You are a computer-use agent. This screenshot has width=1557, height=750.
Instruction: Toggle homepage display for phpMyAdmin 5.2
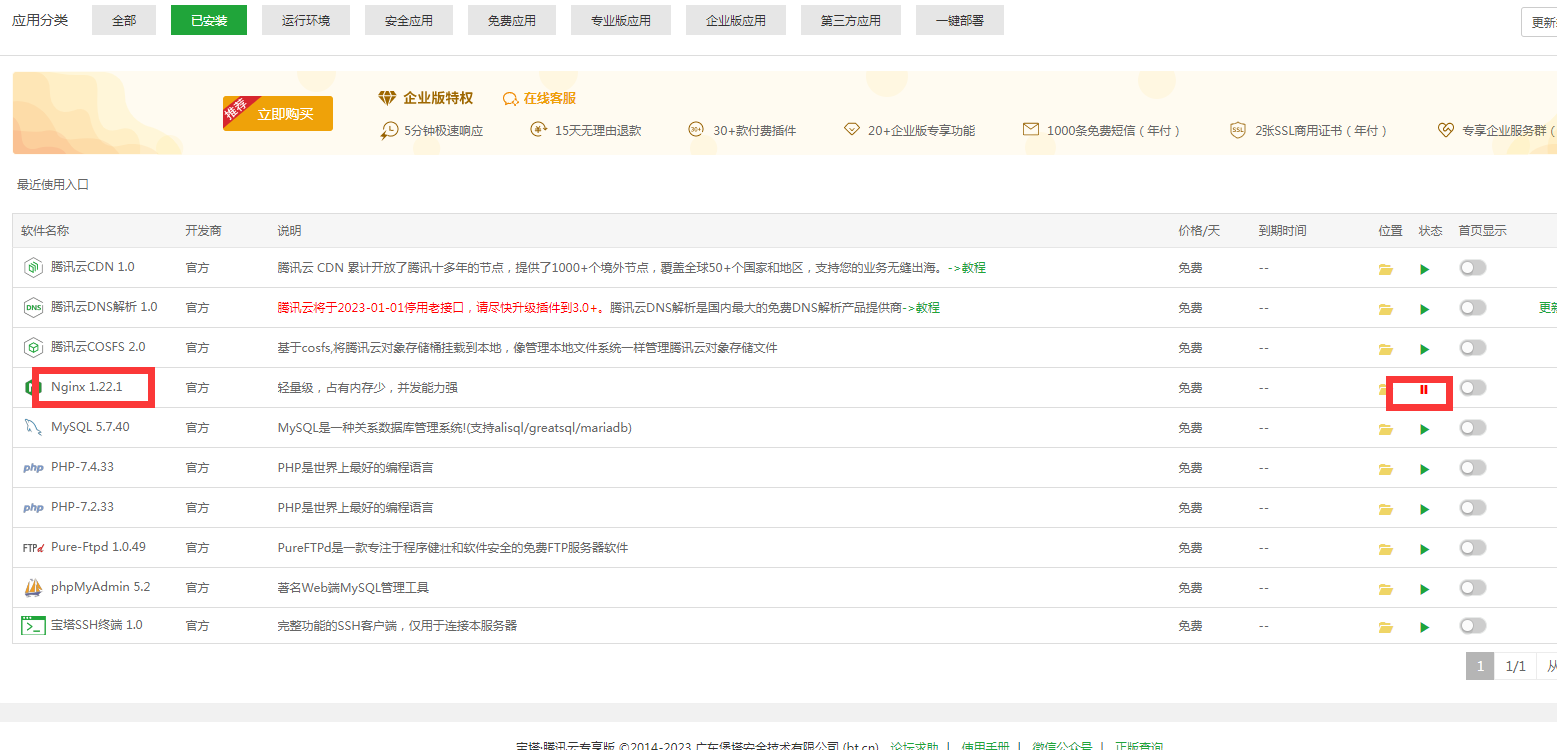tap(1472, 587)
